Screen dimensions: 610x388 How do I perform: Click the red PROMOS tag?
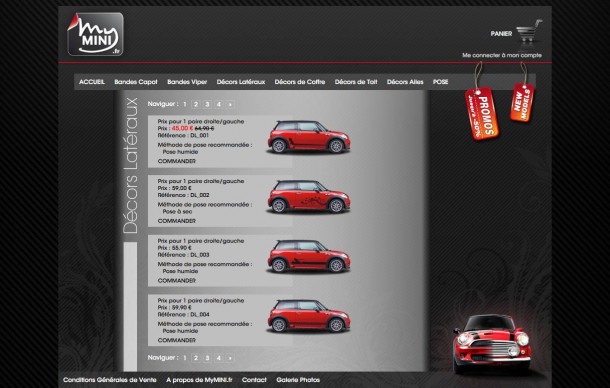click(482, 113)
